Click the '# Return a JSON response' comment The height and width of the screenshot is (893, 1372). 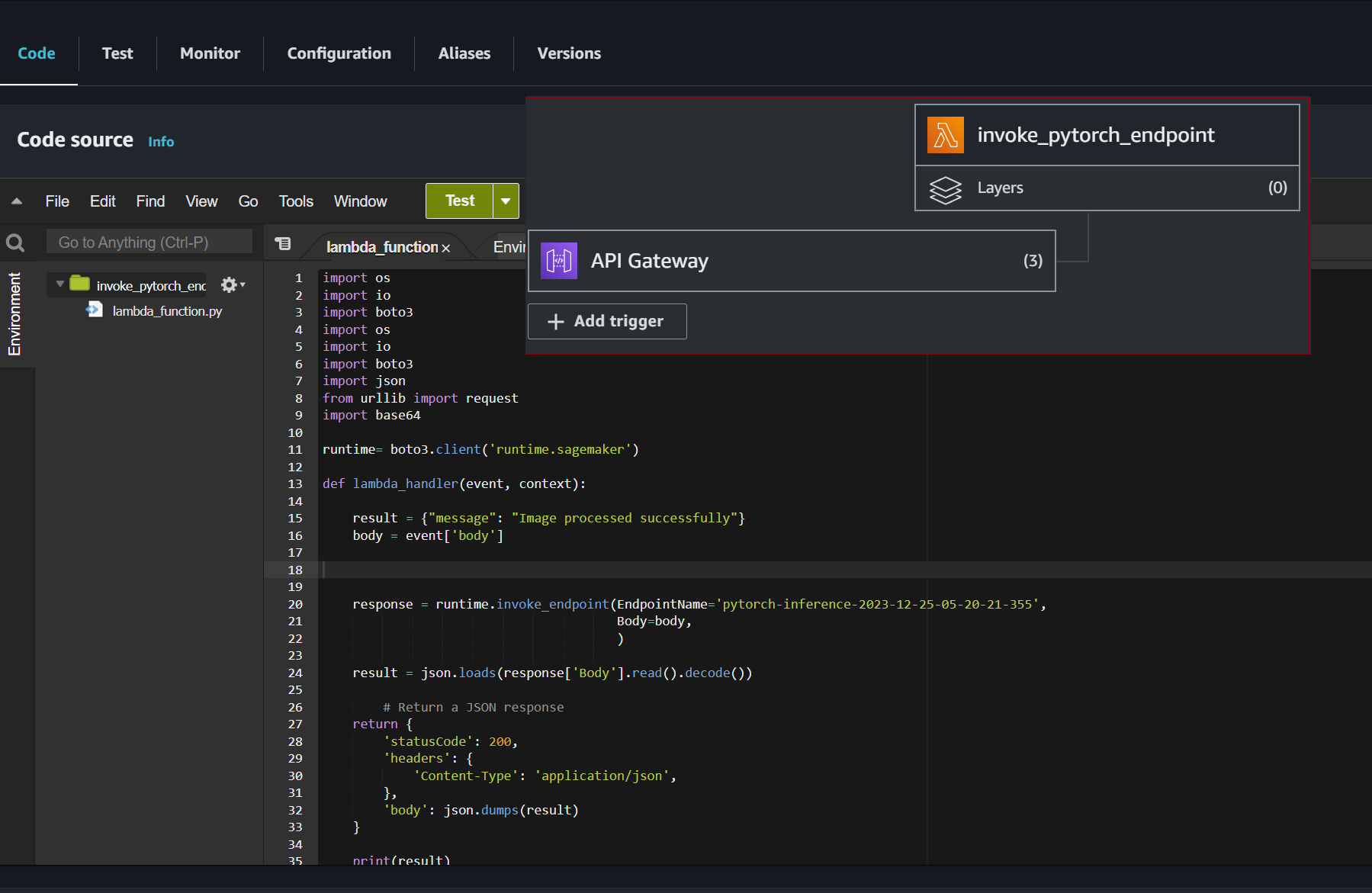tap(473, 707)
